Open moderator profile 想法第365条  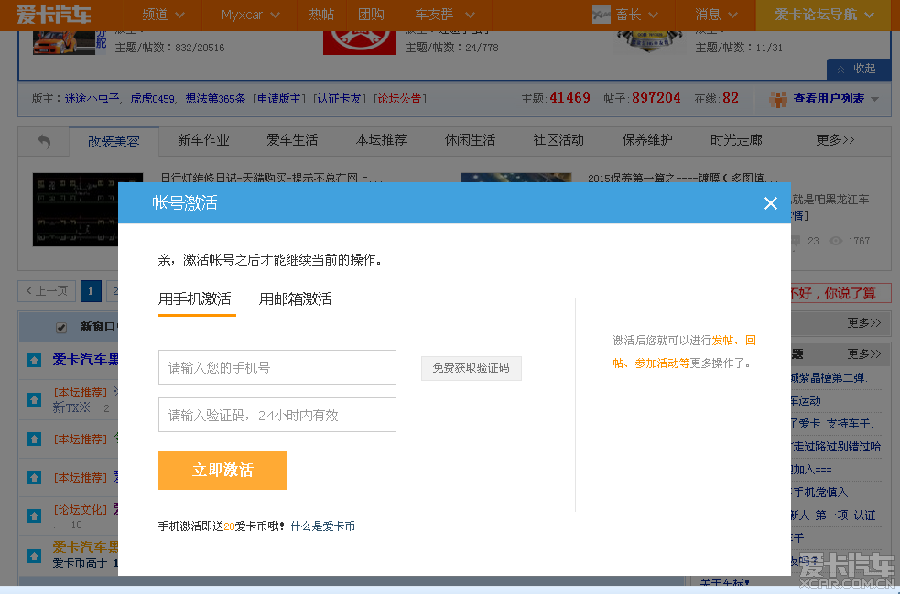point(215,99)
